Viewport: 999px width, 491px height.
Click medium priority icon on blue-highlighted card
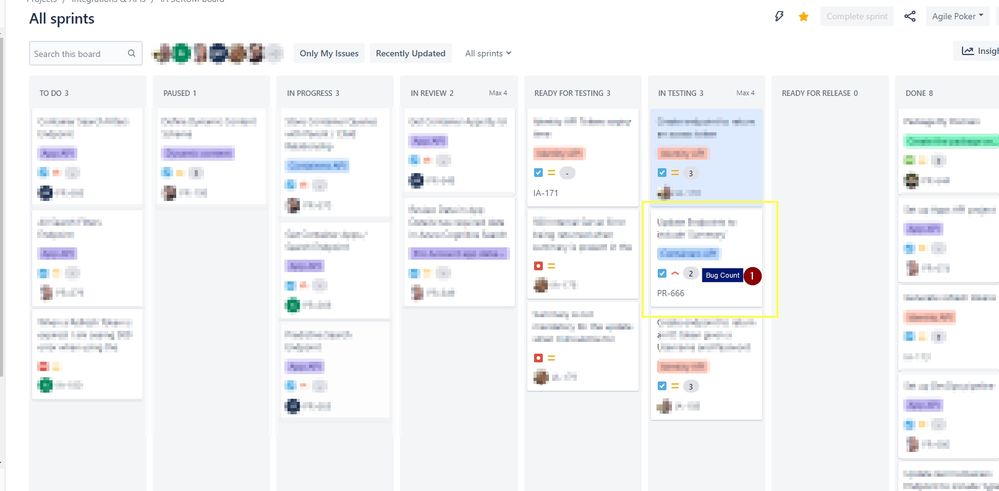675,173
